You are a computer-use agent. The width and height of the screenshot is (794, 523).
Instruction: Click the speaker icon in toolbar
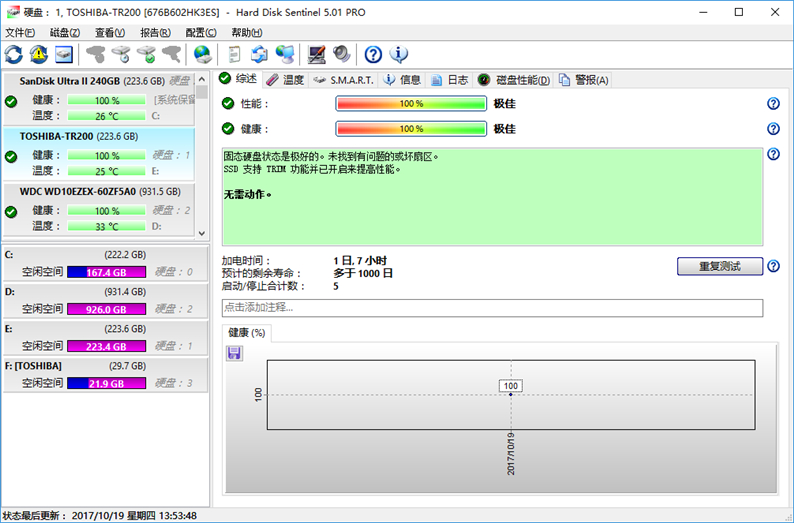pyautogui.click(x=341, y=54)
